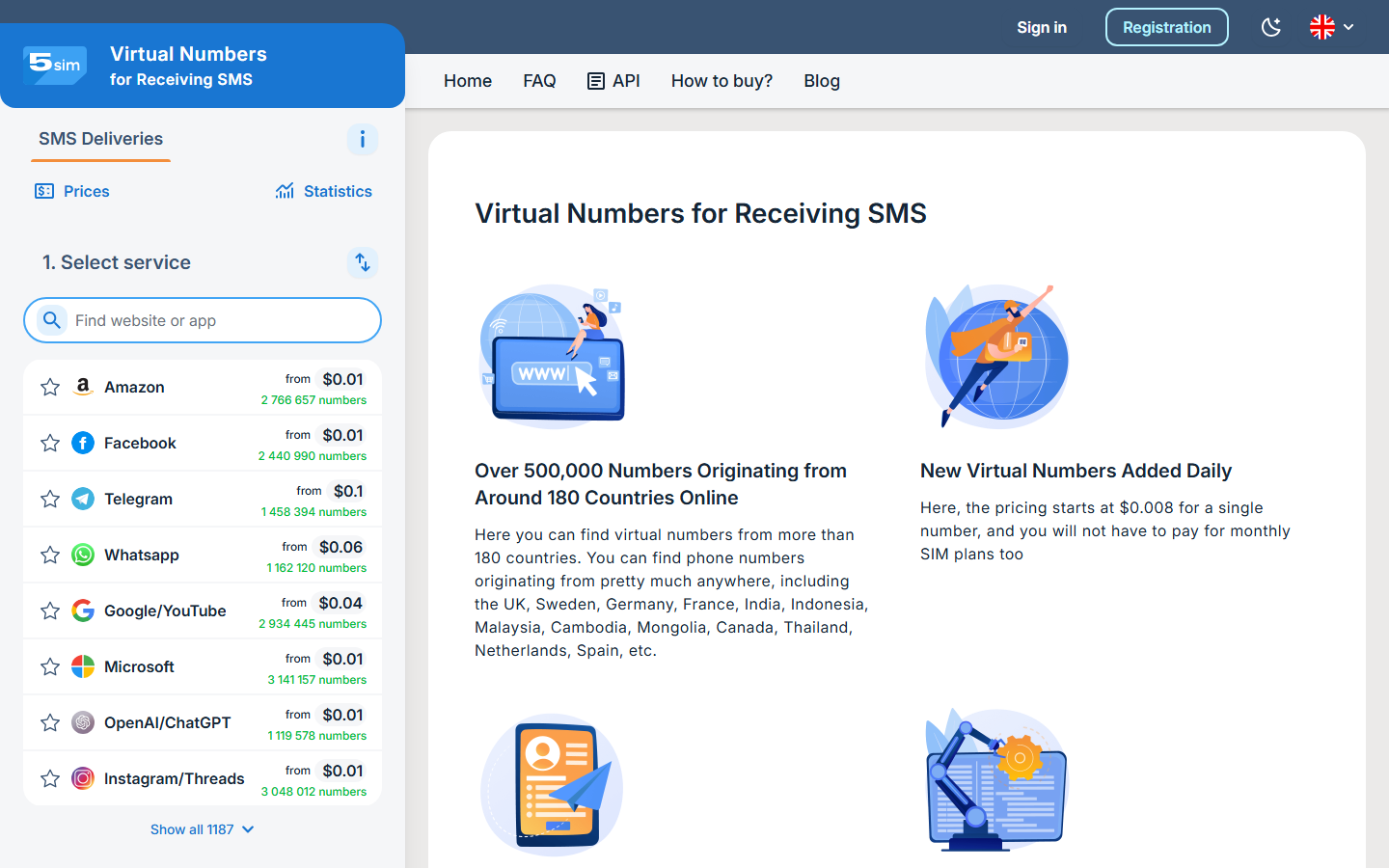Image resolution: width=1389 pixels, height=868 pixels.
Task: Favorite Microsoft with its star
Action: [50, 667]
